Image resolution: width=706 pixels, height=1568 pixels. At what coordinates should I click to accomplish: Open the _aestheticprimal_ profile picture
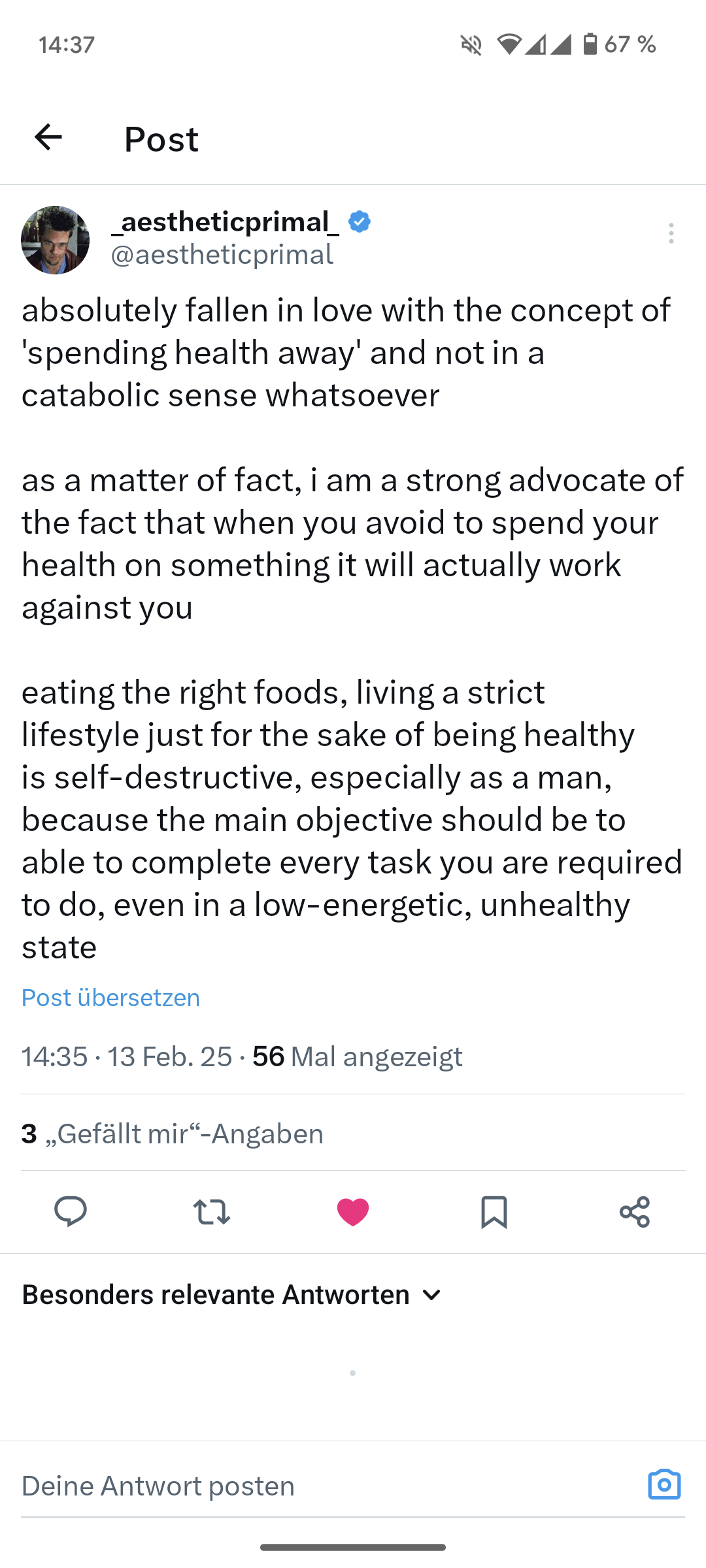pos(56,240)
